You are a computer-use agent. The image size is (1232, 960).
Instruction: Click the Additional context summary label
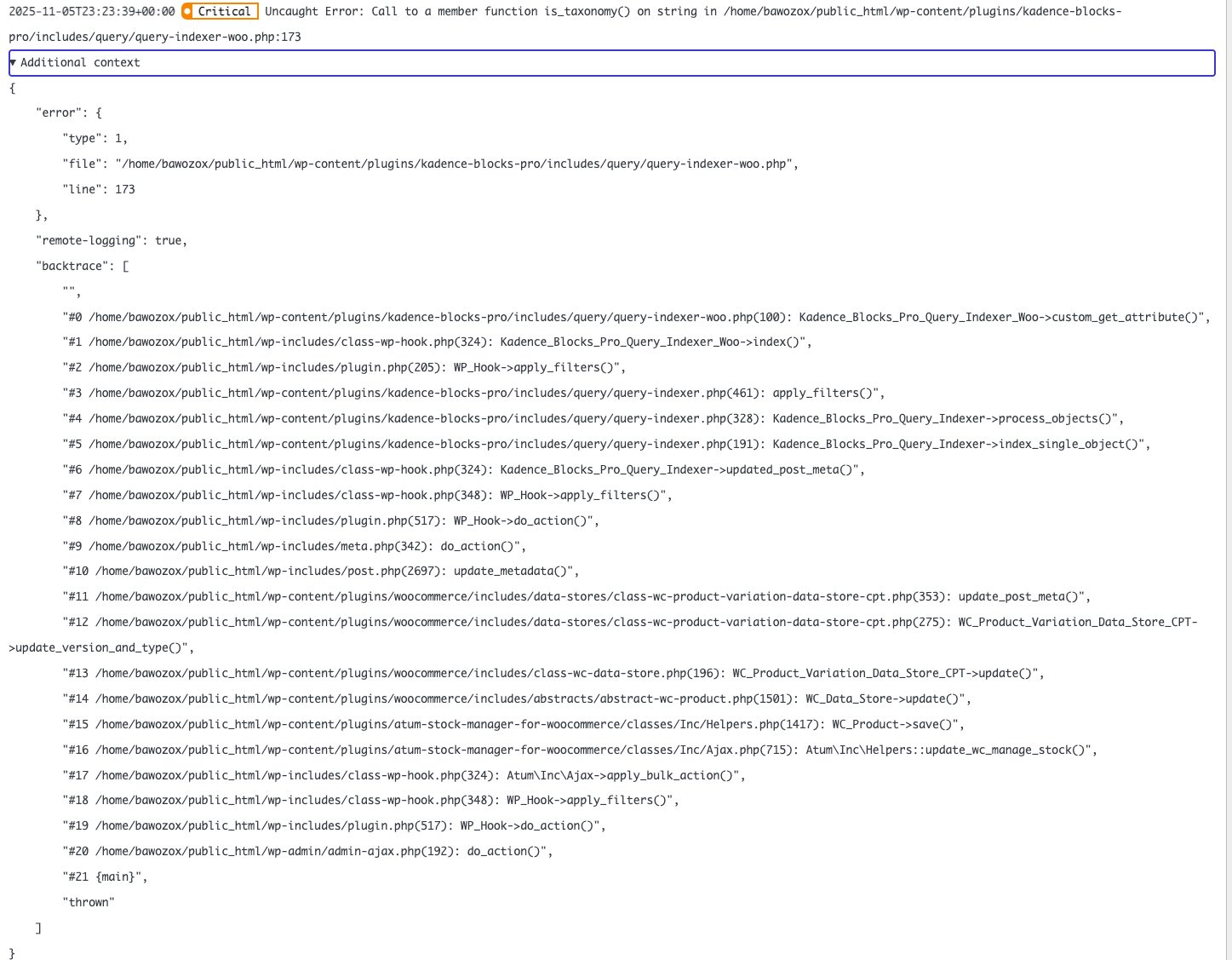pos(80,62)
